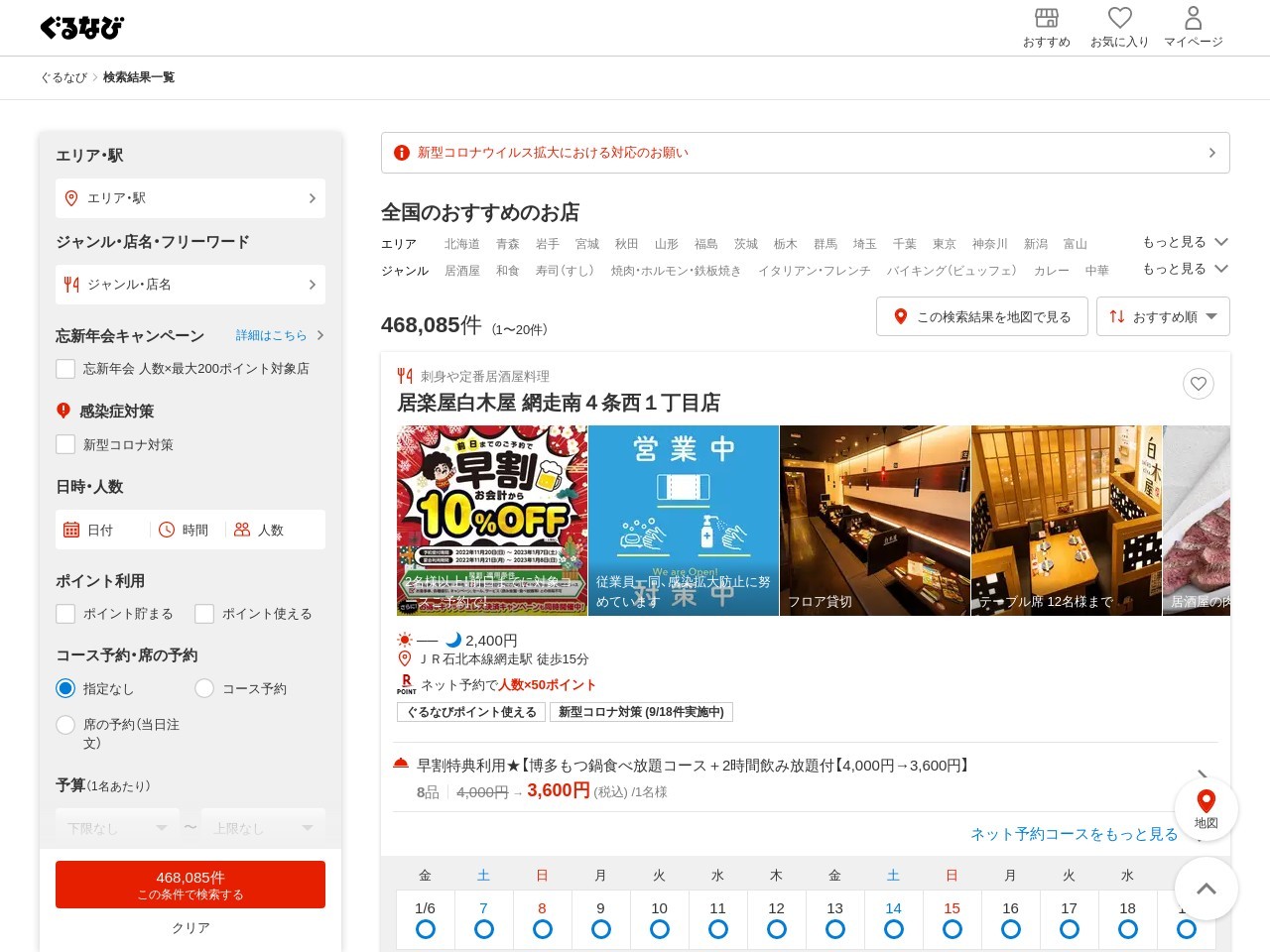
Task: Click the ぐるなび logo
Action: [x=81, y=28]
